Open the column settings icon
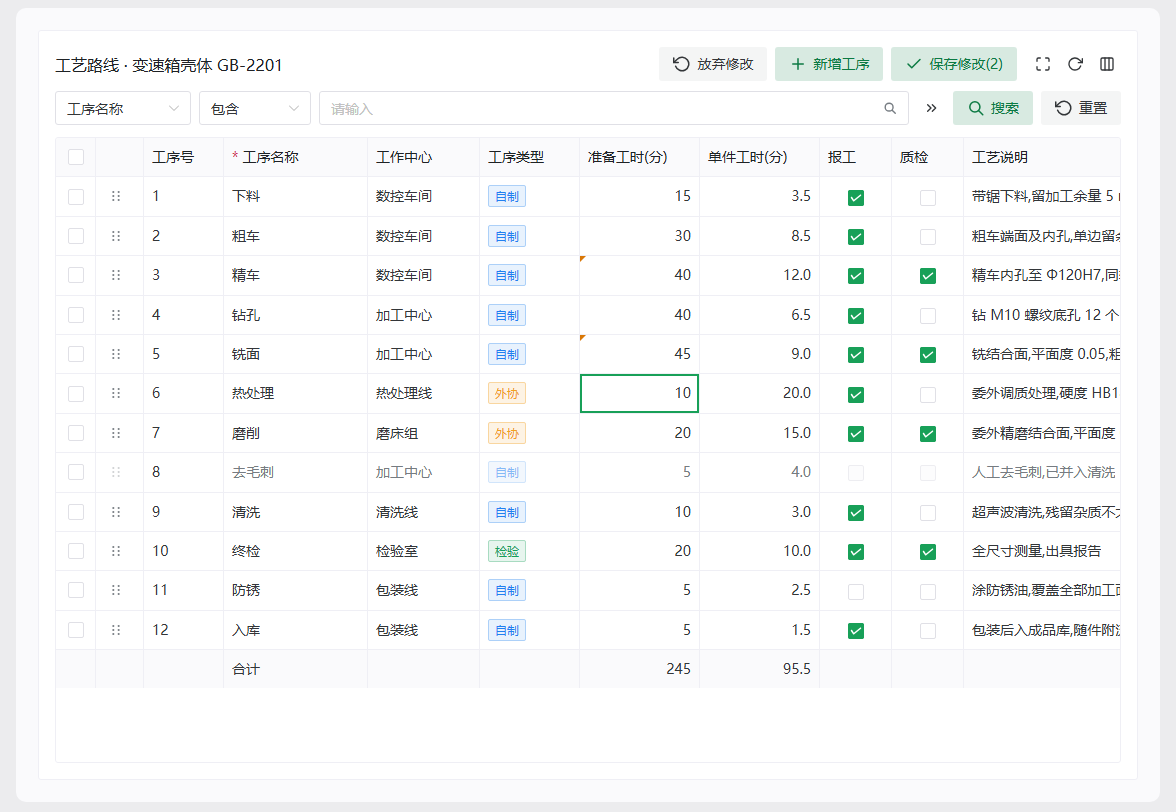 1106,64
